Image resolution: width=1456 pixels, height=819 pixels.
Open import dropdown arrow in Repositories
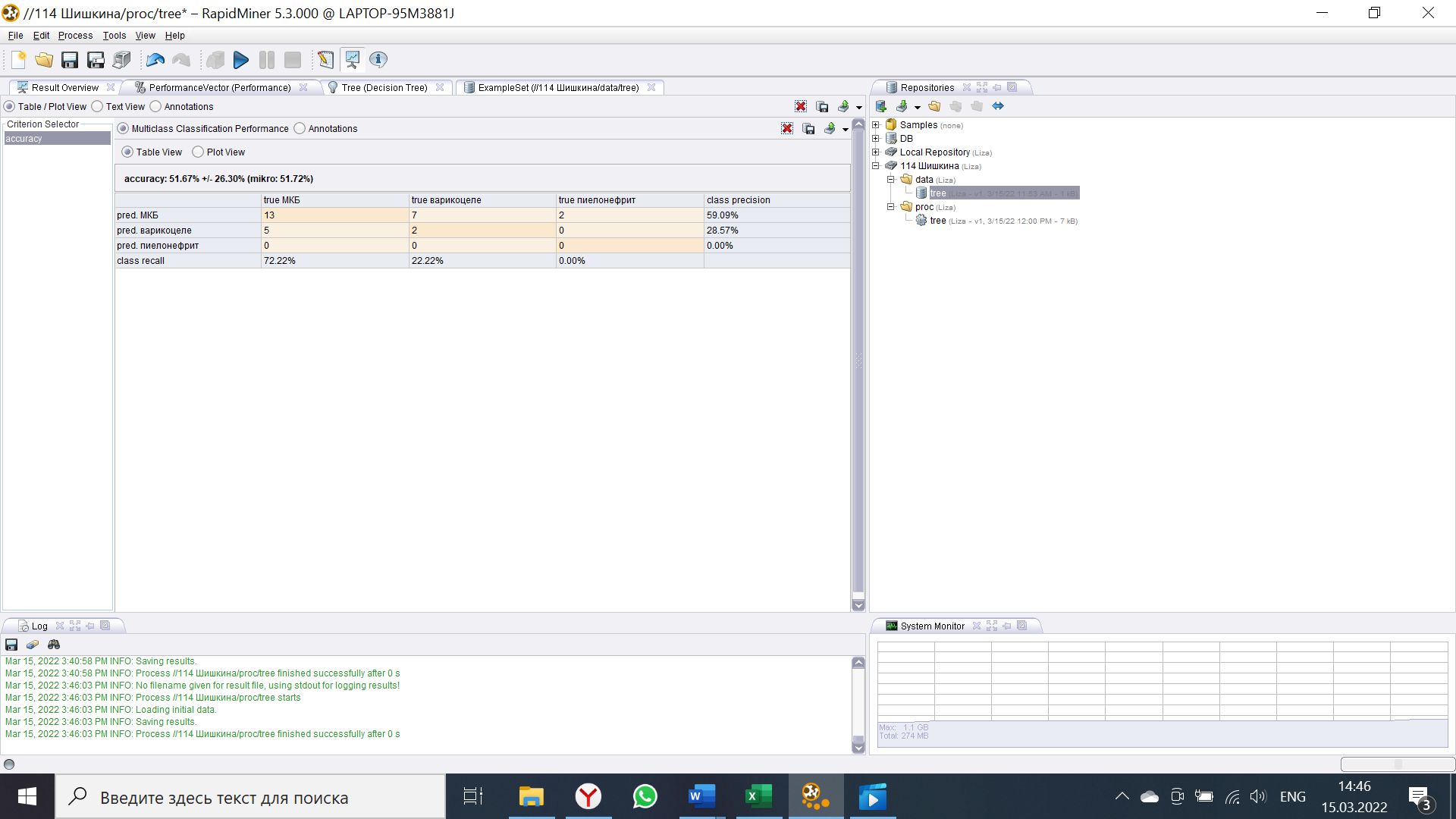tap(918, 107)
